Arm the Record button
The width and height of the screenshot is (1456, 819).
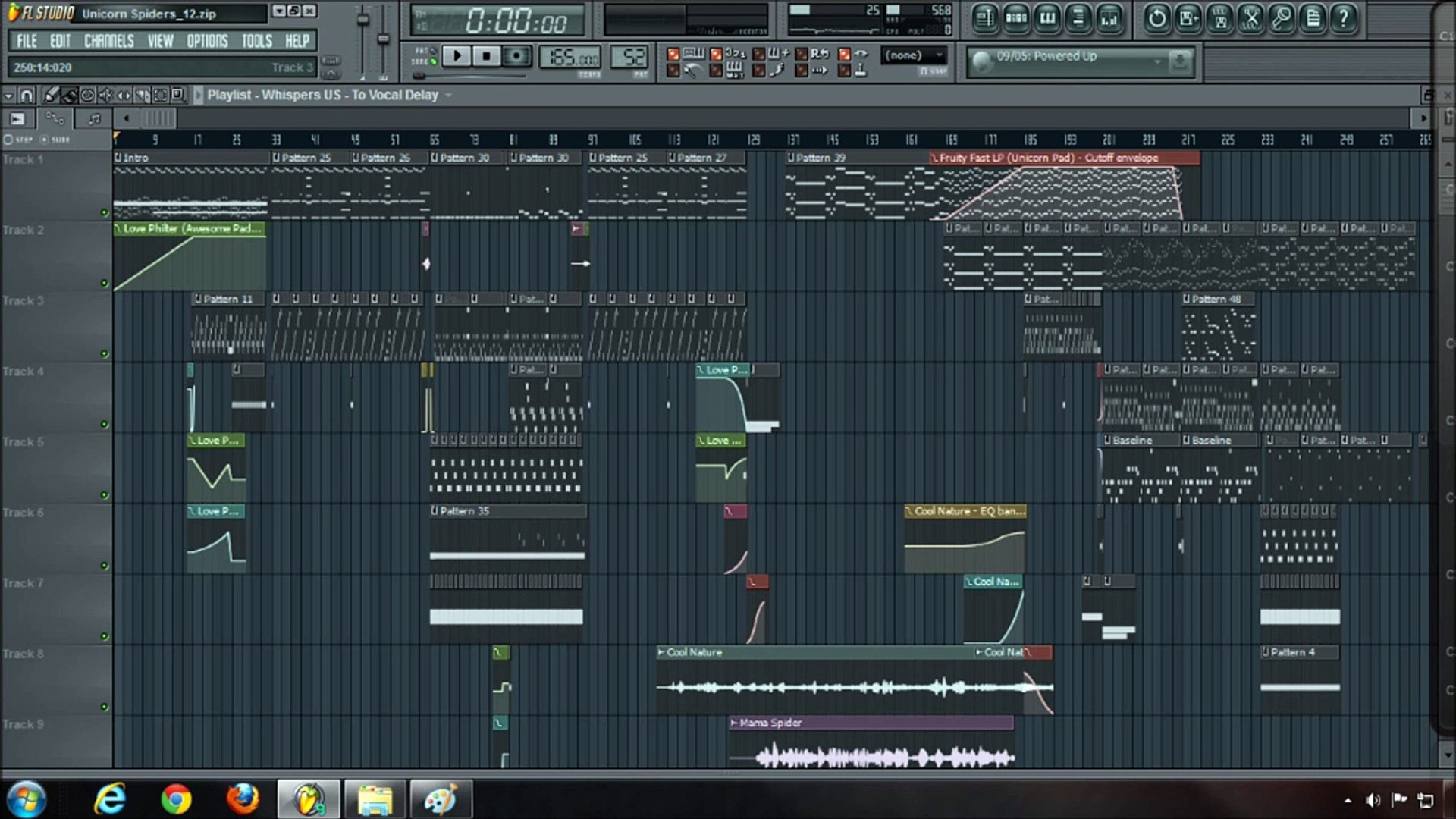516,56
